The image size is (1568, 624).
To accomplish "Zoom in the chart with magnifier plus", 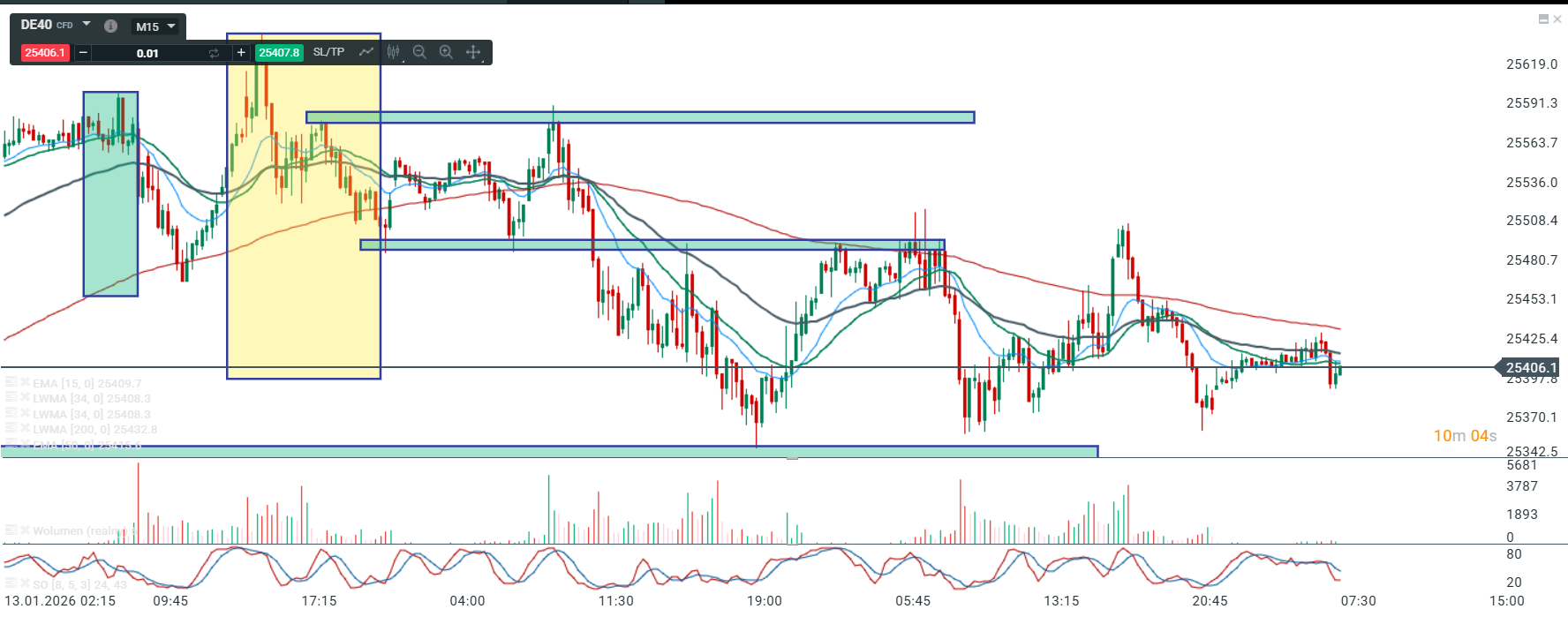I will tap(446, 52).
